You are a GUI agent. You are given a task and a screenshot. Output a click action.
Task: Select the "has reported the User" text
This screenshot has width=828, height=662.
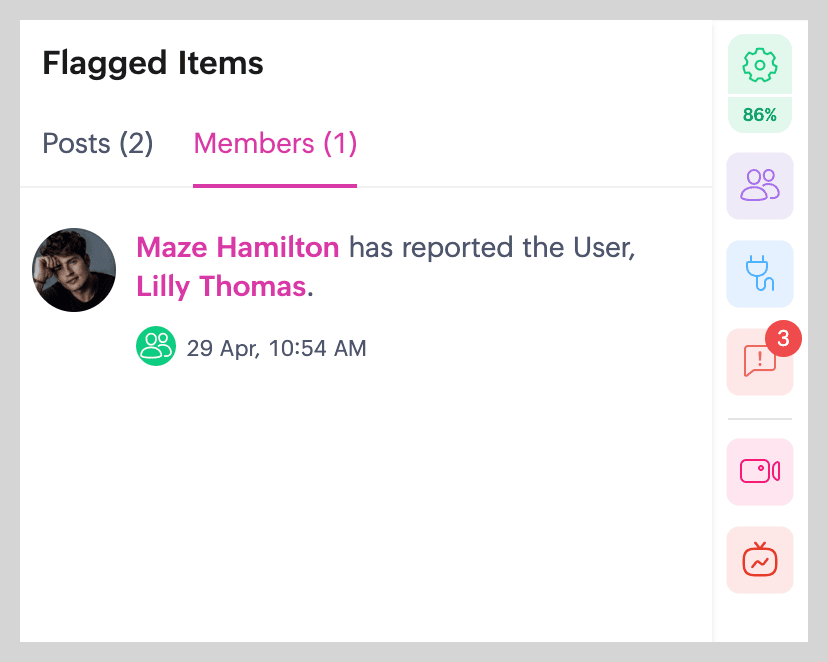pyautogui.click(x=493, y=247)
